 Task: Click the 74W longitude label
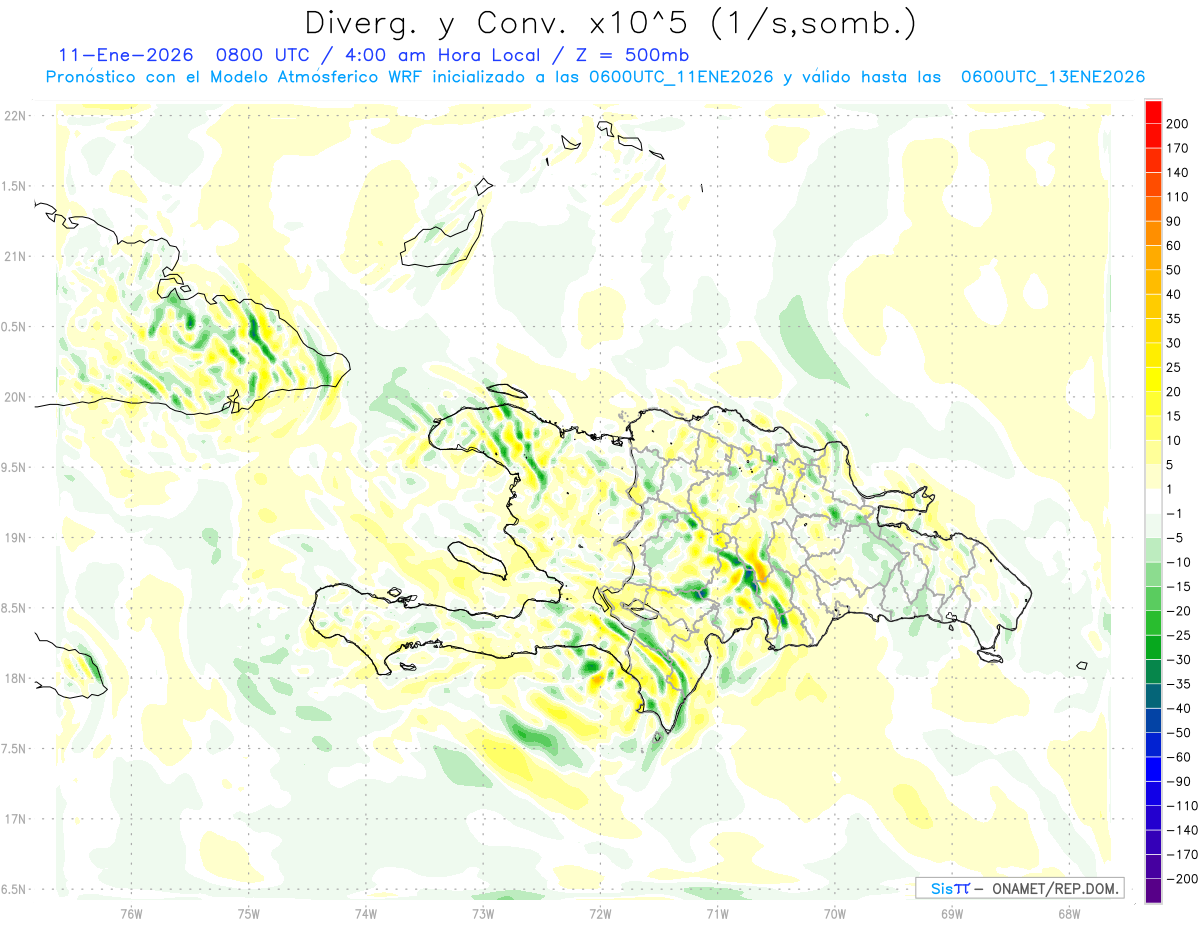(x=366, y=914)
